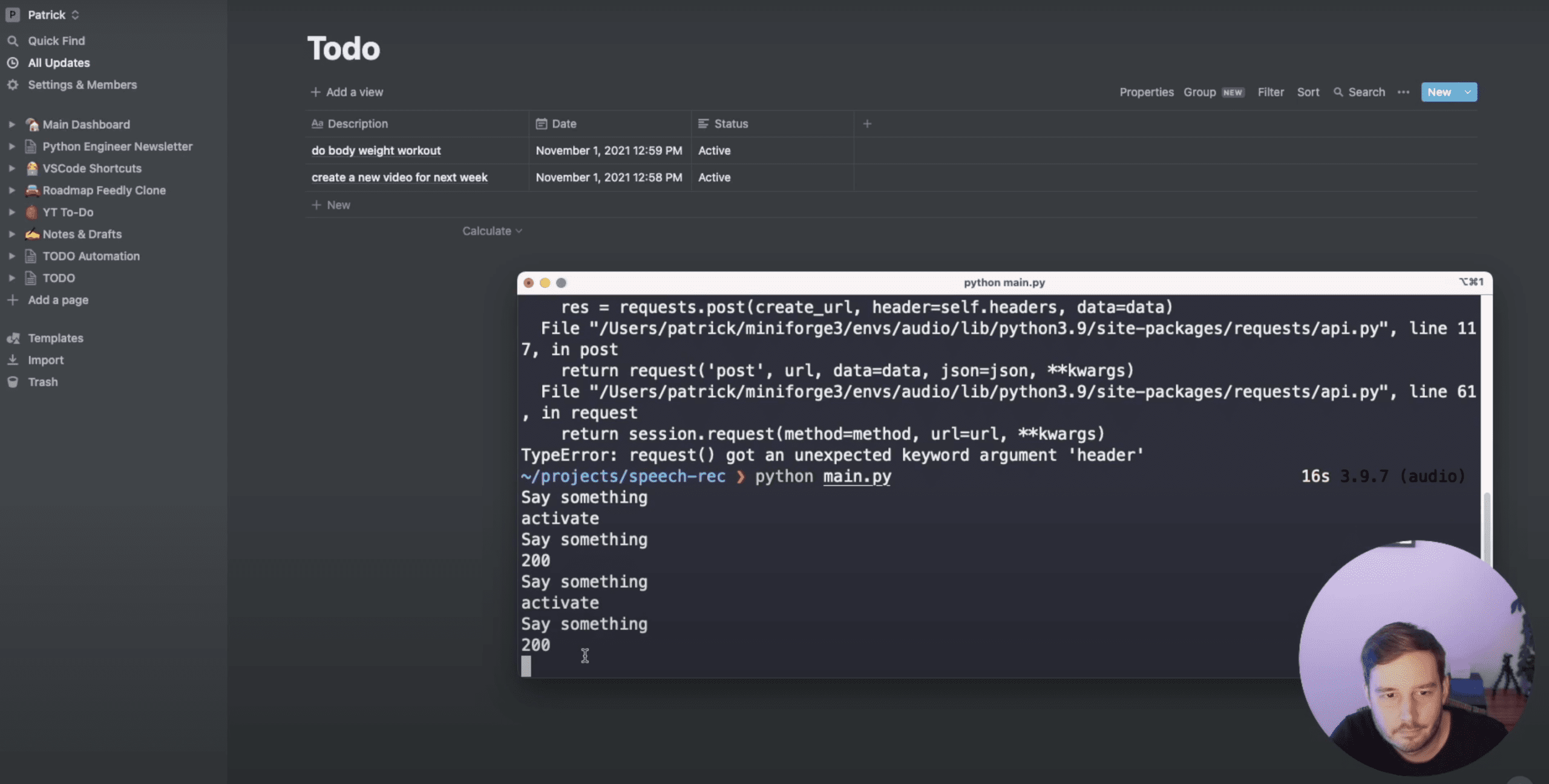Image resolution: width=1549 pixels, height=784 pixels.
Task: Click the Description column header
Action: pos(417,123)
